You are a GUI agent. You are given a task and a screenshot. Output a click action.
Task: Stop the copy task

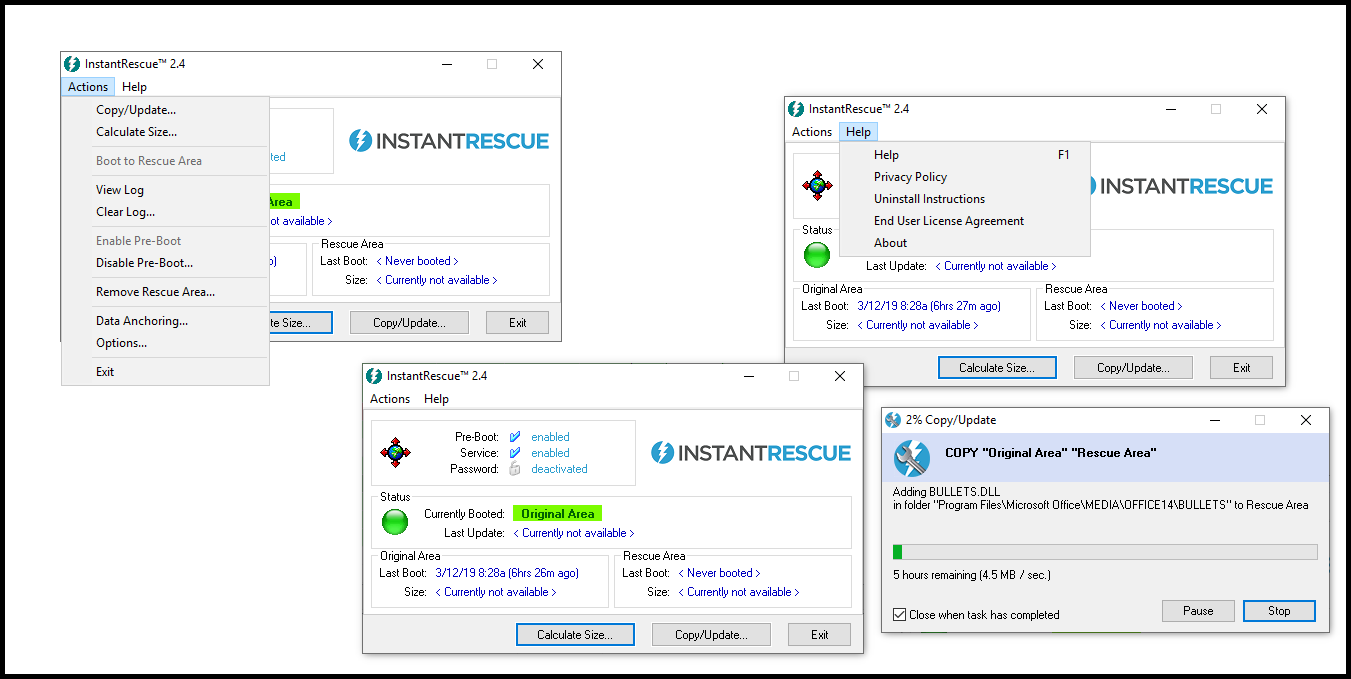click(x=1279, y=611)
